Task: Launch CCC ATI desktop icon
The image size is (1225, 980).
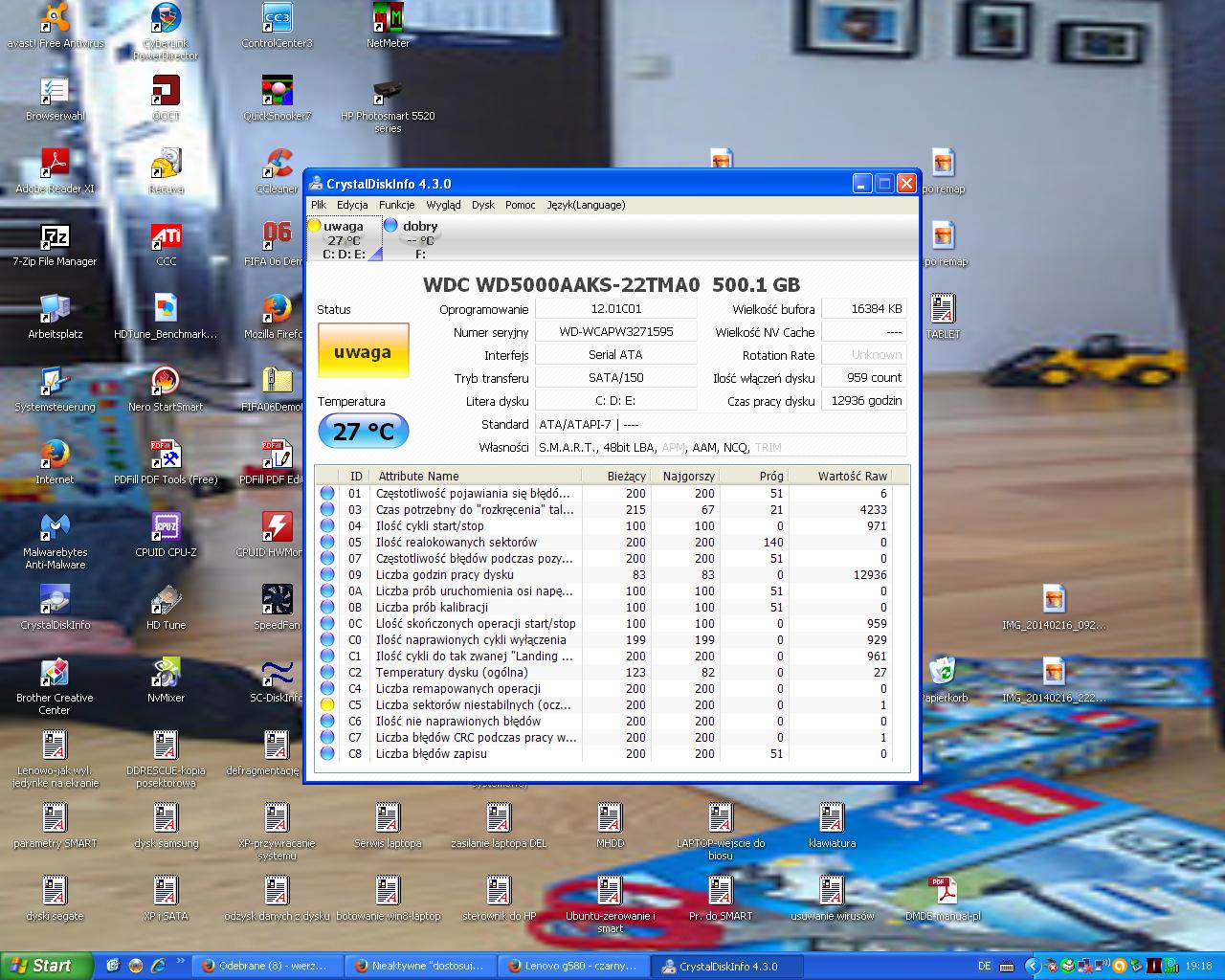Action: [166, 244]
